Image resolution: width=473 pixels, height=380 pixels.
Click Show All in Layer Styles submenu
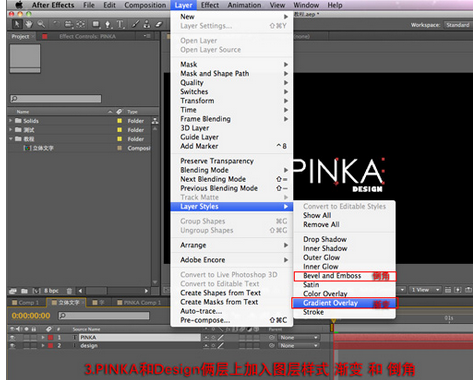coord(317,215)
